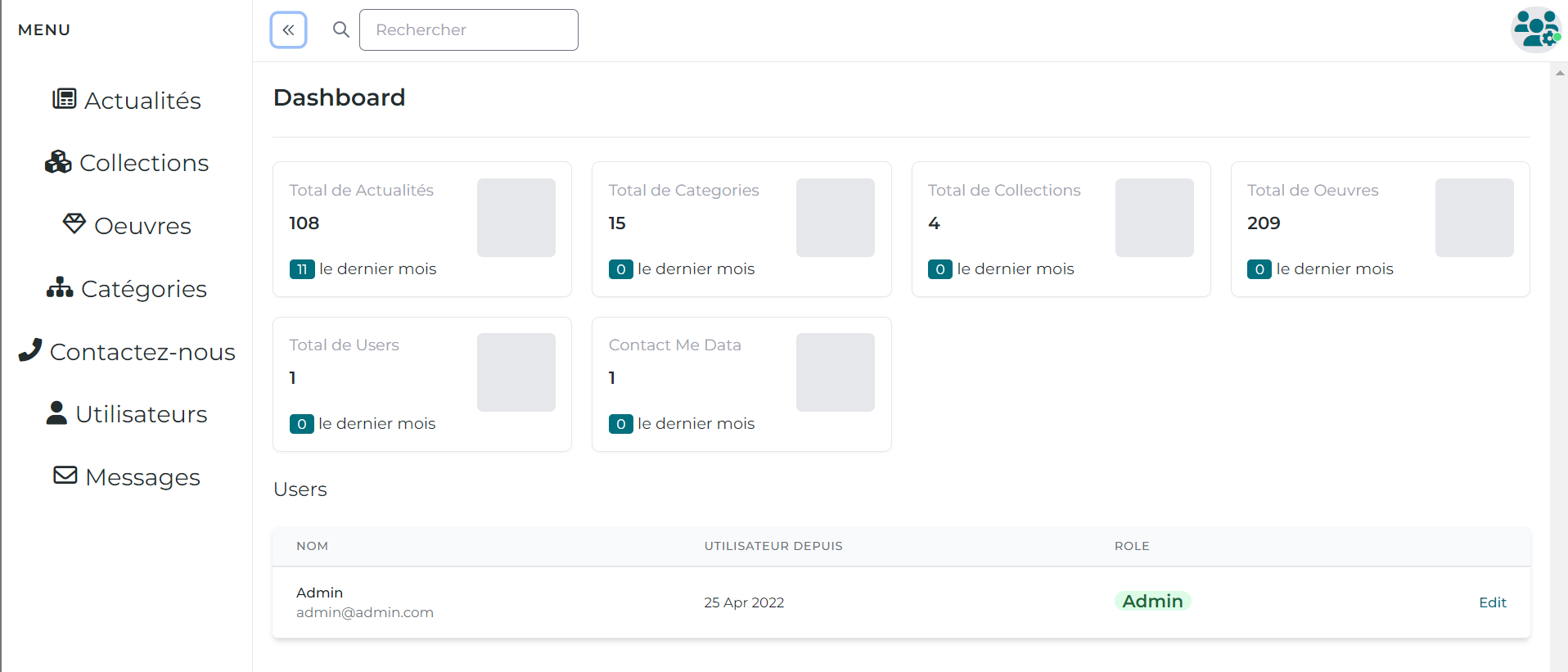Click the Contact Me Data card image
The image size is (1568, 672).
tap(836, 372)
